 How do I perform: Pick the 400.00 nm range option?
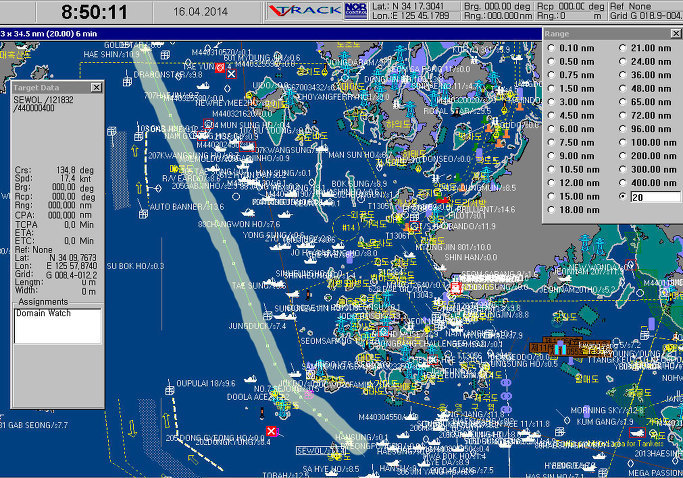(x=625, y=182)
